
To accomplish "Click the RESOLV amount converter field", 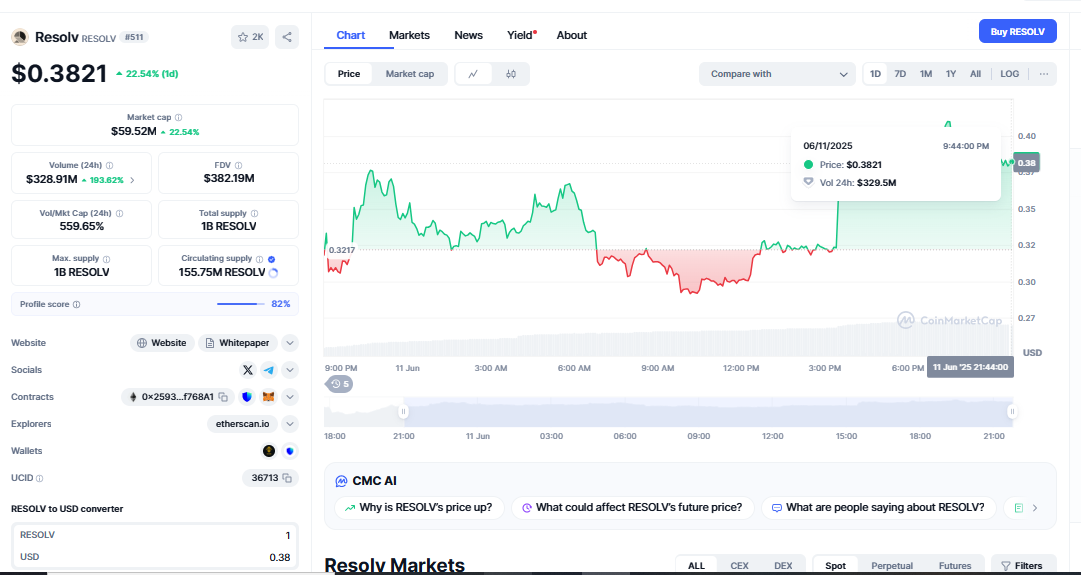I will [x=155, y=535].
